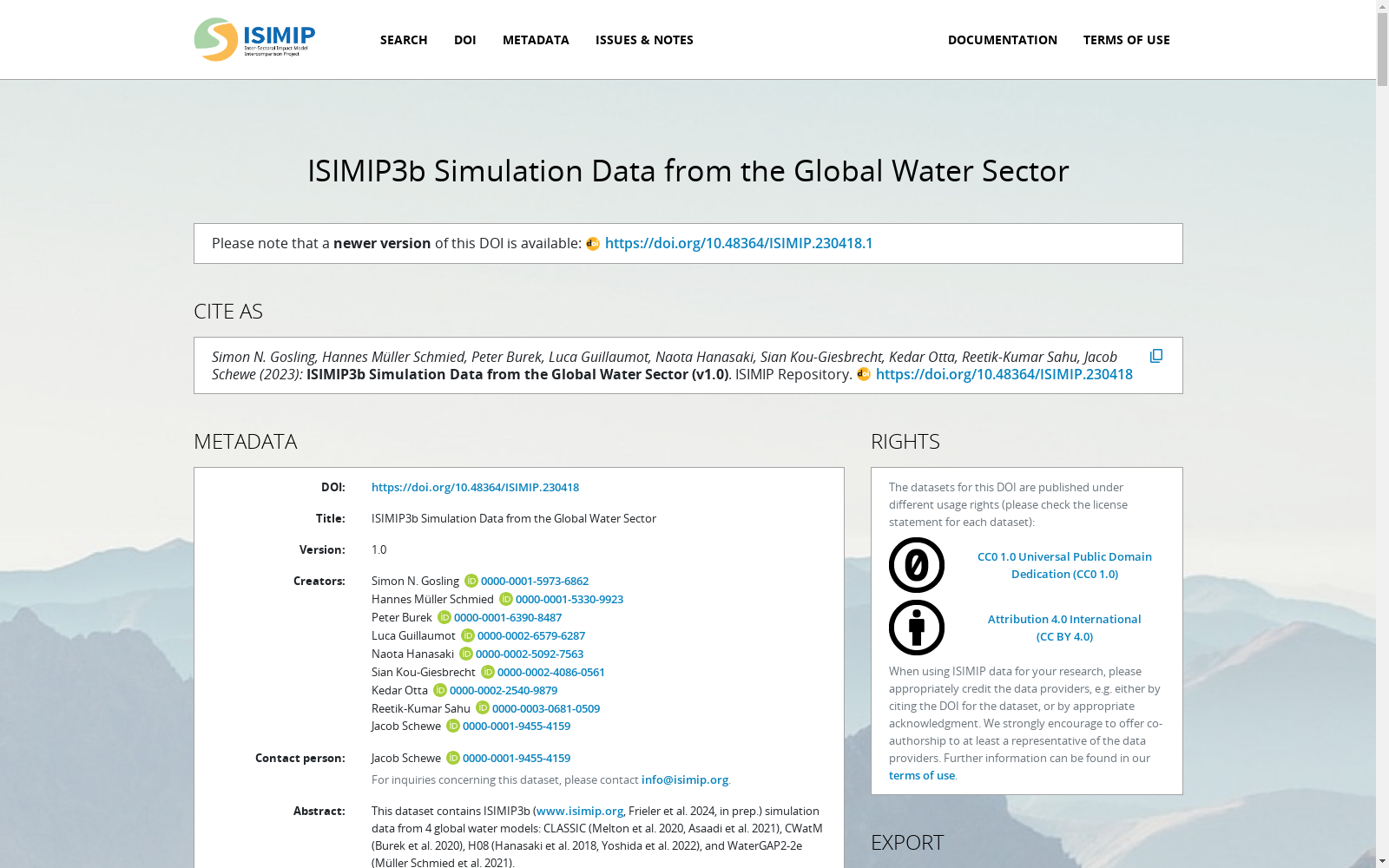
Task: Click ORCID icon next to Kedar Otta
Action: (439, 690)
